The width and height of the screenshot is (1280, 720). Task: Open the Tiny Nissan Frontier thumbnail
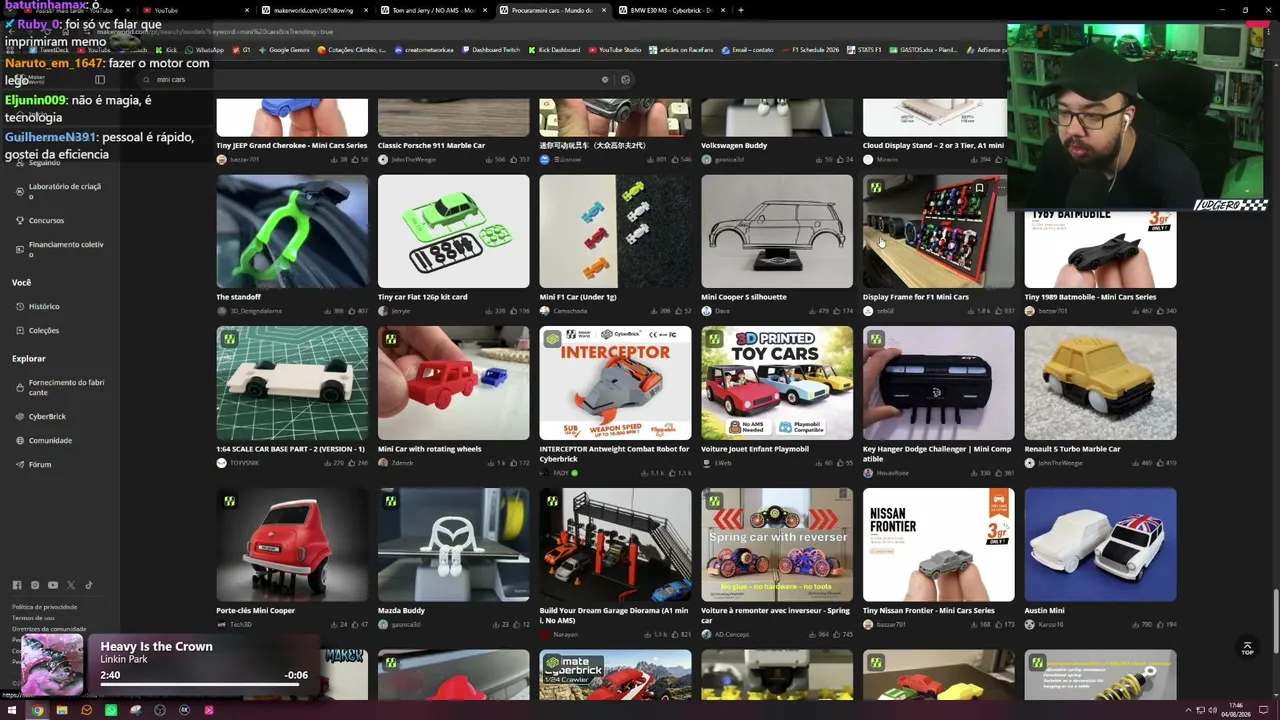pos(939,545)
